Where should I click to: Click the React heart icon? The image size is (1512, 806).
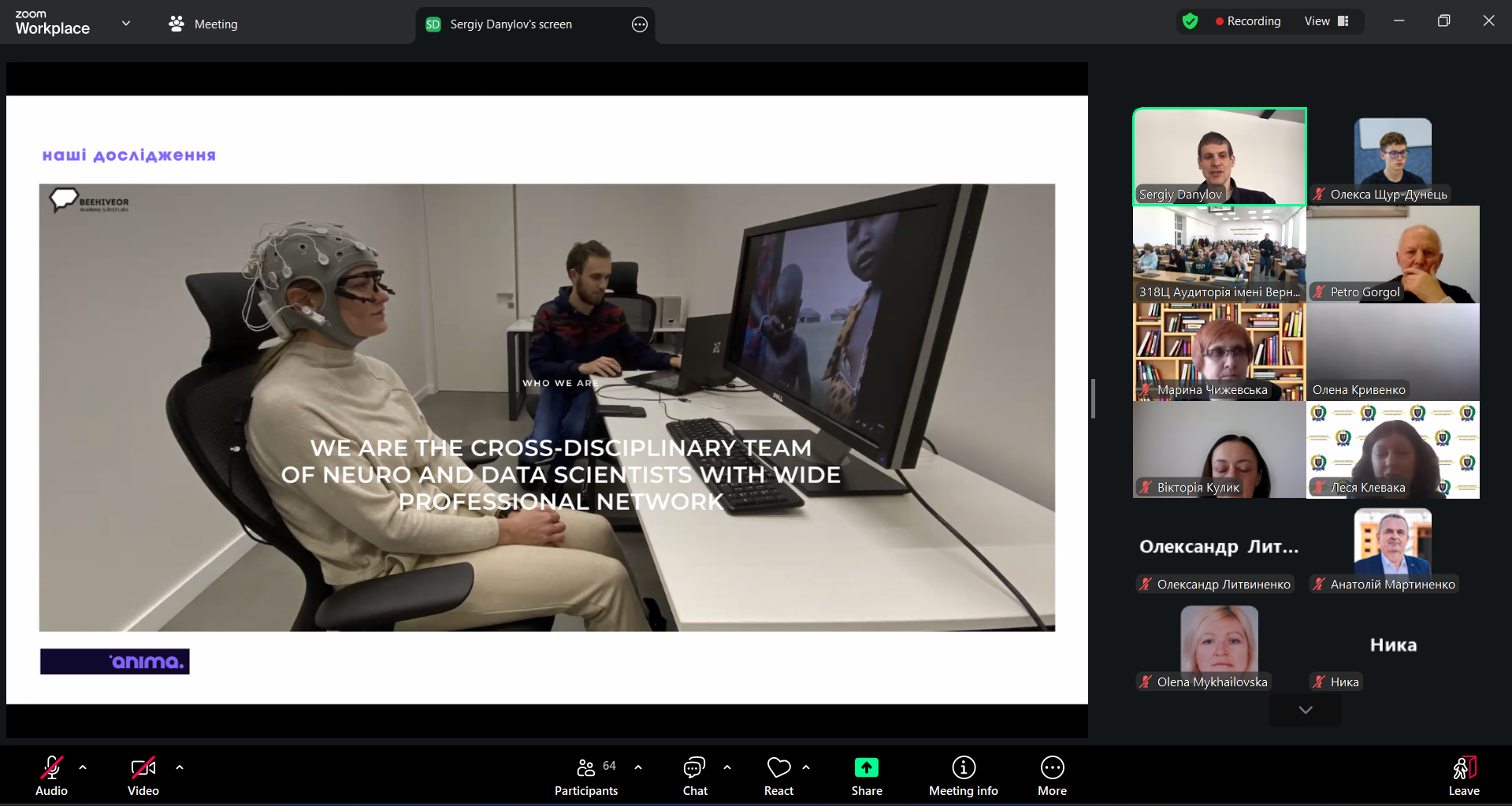(x=778, y=768)
